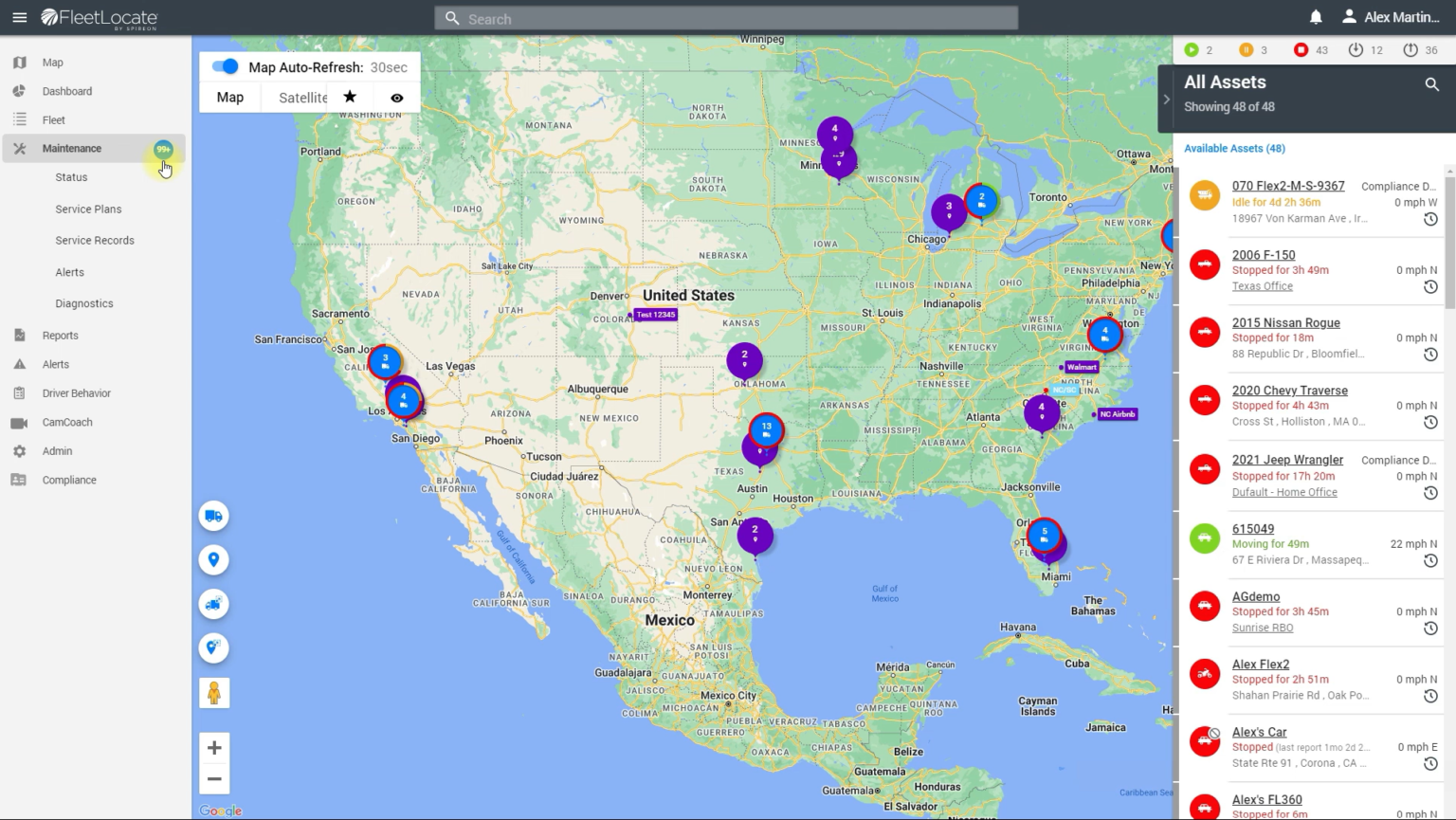Open the hamburger navigation menu
This screenshot has height=820, width=1456.
pyautogui.click(x=19, y=17)
